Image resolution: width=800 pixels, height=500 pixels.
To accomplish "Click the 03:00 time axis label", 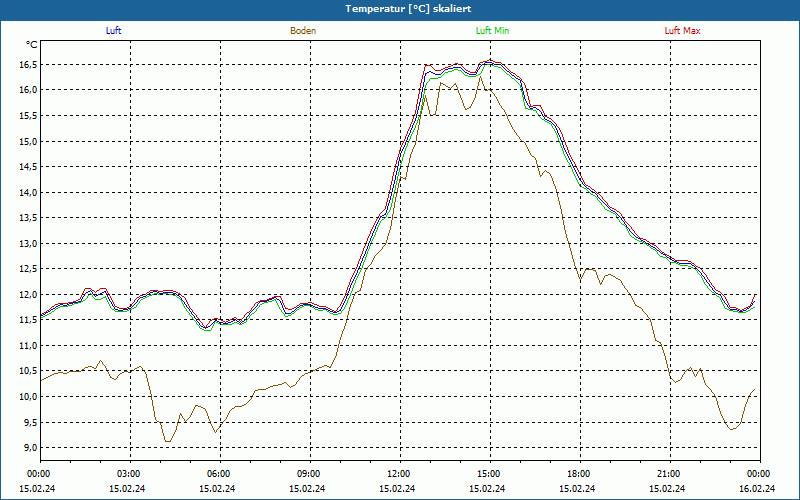I will pos(130,474).
